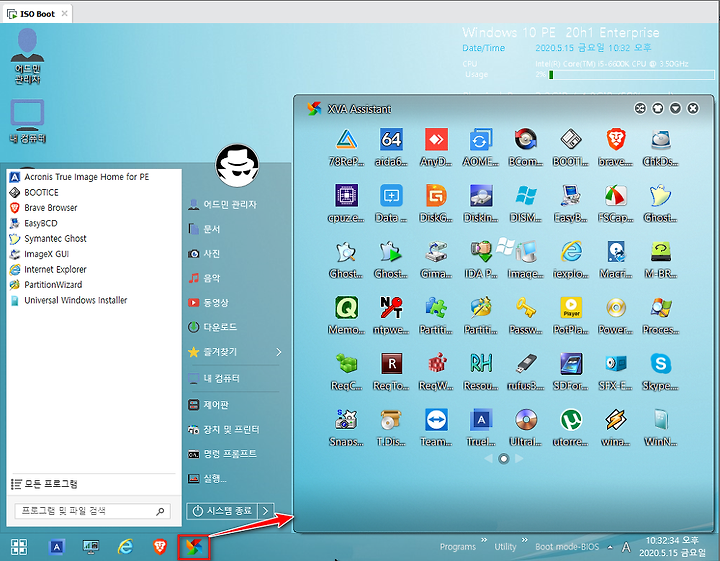This screenshot has height=561, width=720.
Task: Launch the Skype icon
Action: (660, 364)
